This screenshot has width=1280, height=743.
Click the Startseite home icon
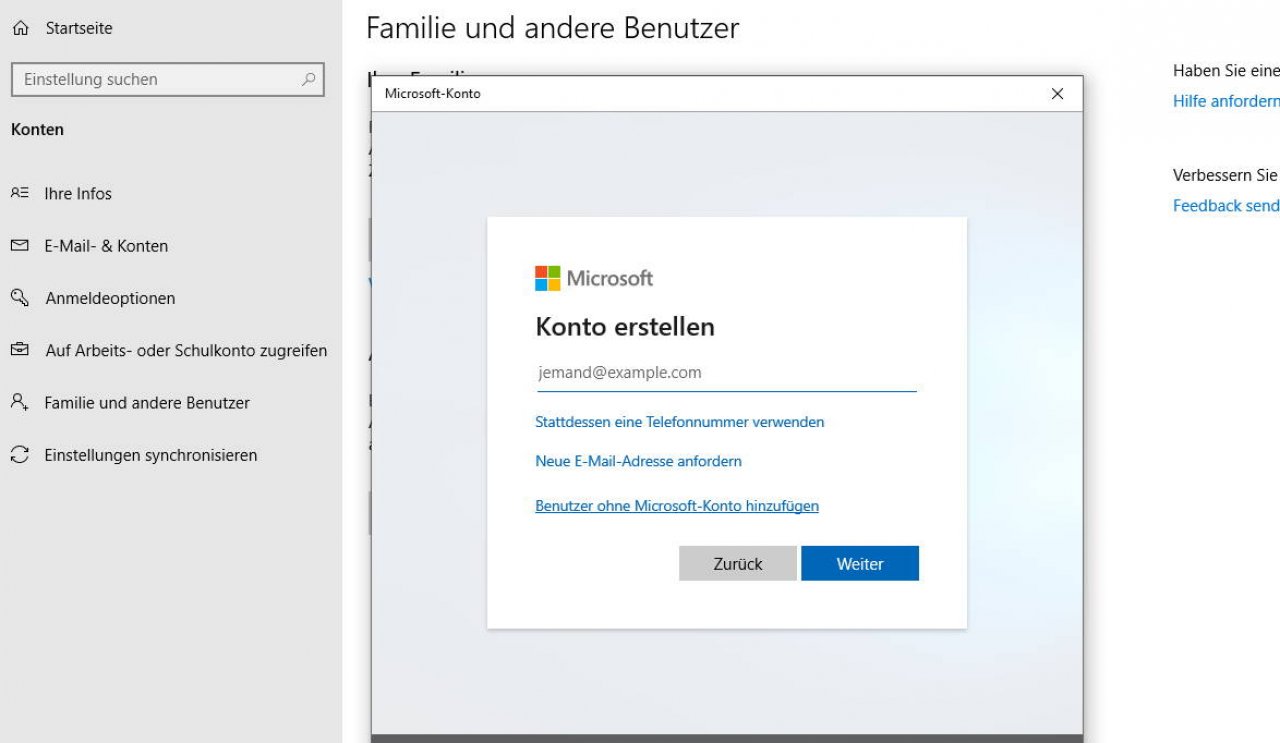(x=20, y=29)
